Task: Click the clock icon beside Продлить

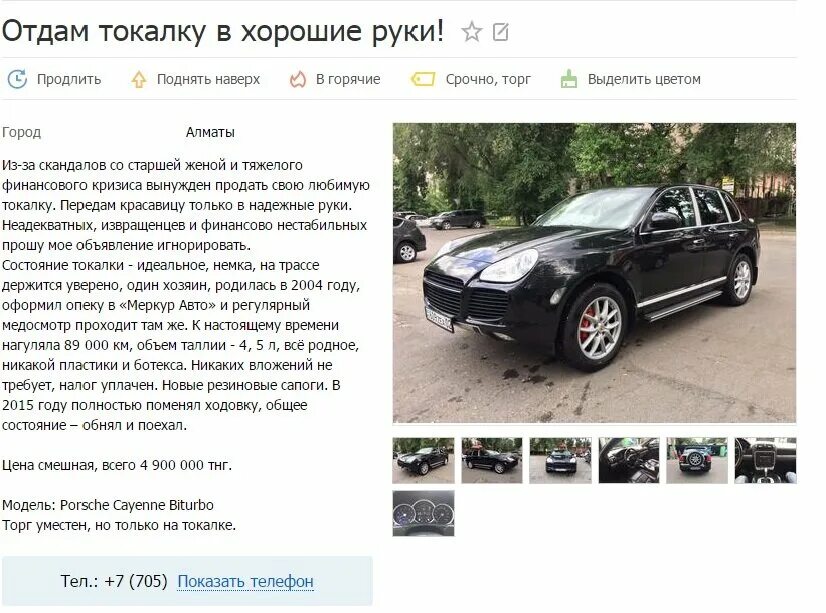Action: pos(17,79)
